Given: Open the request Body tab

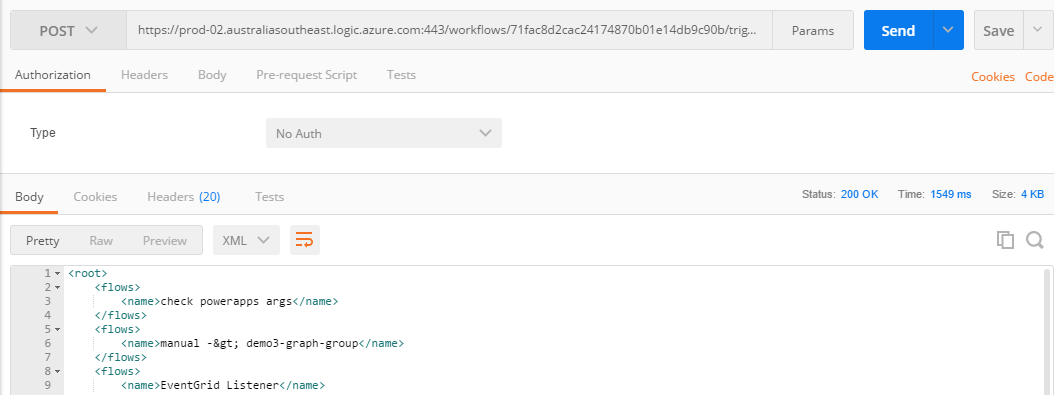Looking at the screenshot, I should (212, 75).
